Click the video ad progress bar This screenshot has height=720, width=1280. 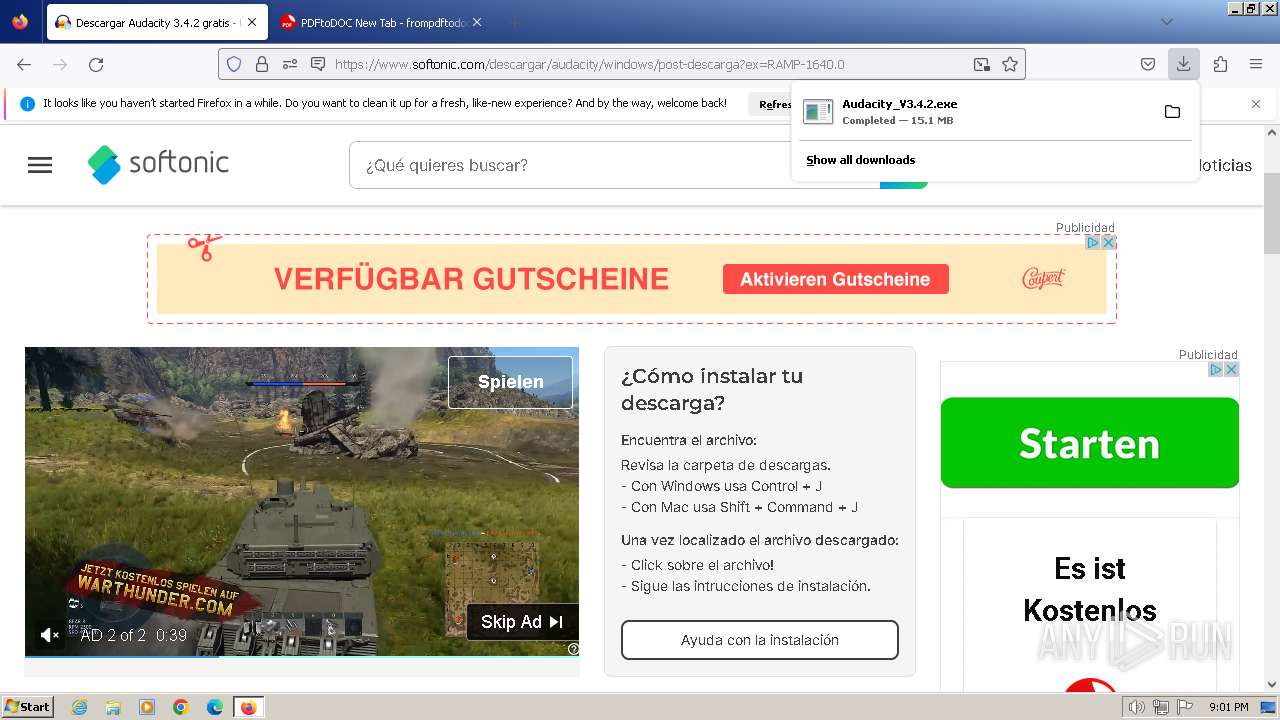tap(302, 656)
